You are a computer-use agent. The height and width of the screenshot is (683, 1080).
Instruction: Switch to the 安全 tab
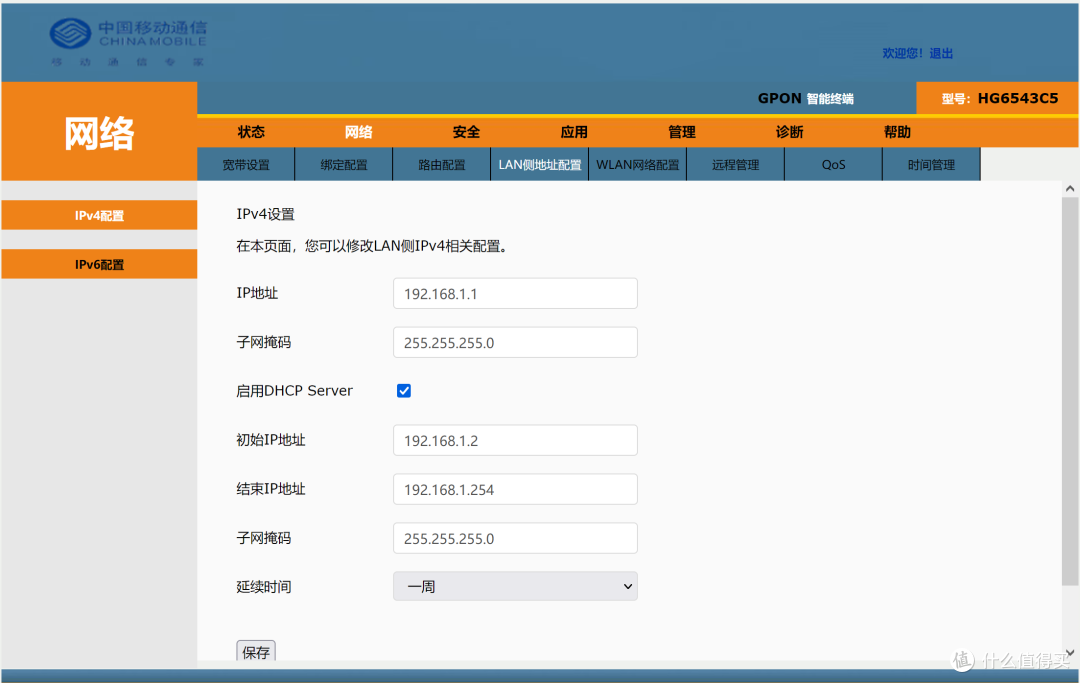click(466, 131)
